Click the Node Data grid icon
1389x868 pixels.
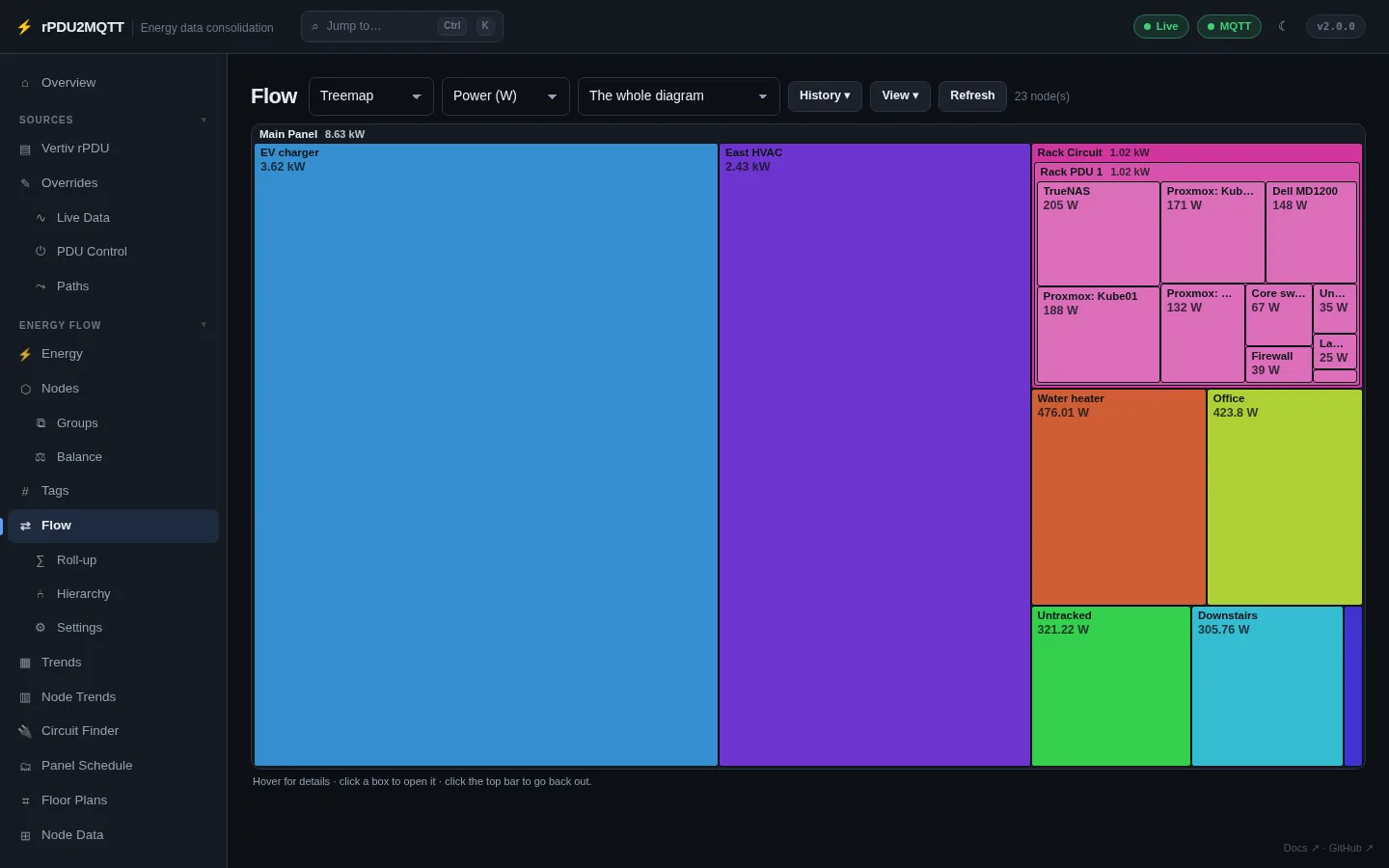(25, 835)
